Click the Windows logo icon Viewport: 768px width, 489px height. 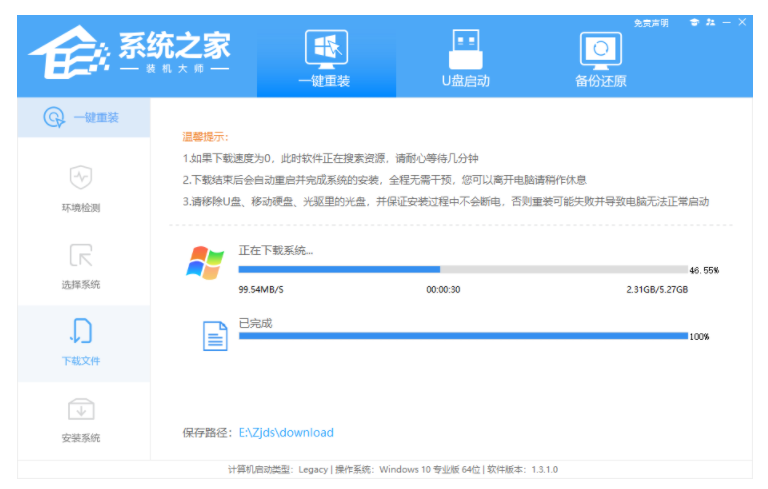click(205, 263)
